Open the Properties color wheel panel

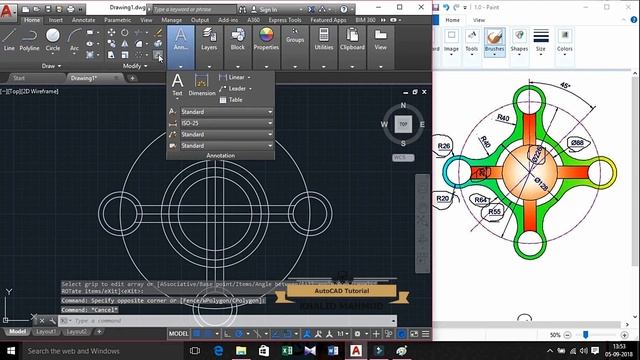pyautogui.click(x=266, y=40)
